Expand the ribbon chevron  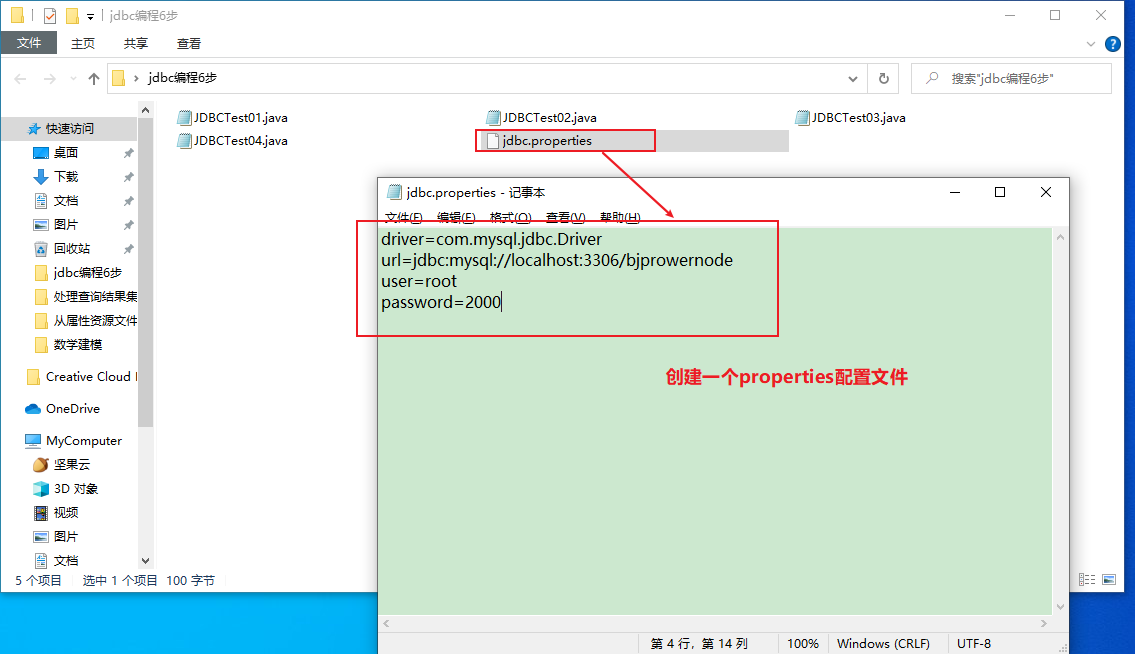(x=1091, y=44)
